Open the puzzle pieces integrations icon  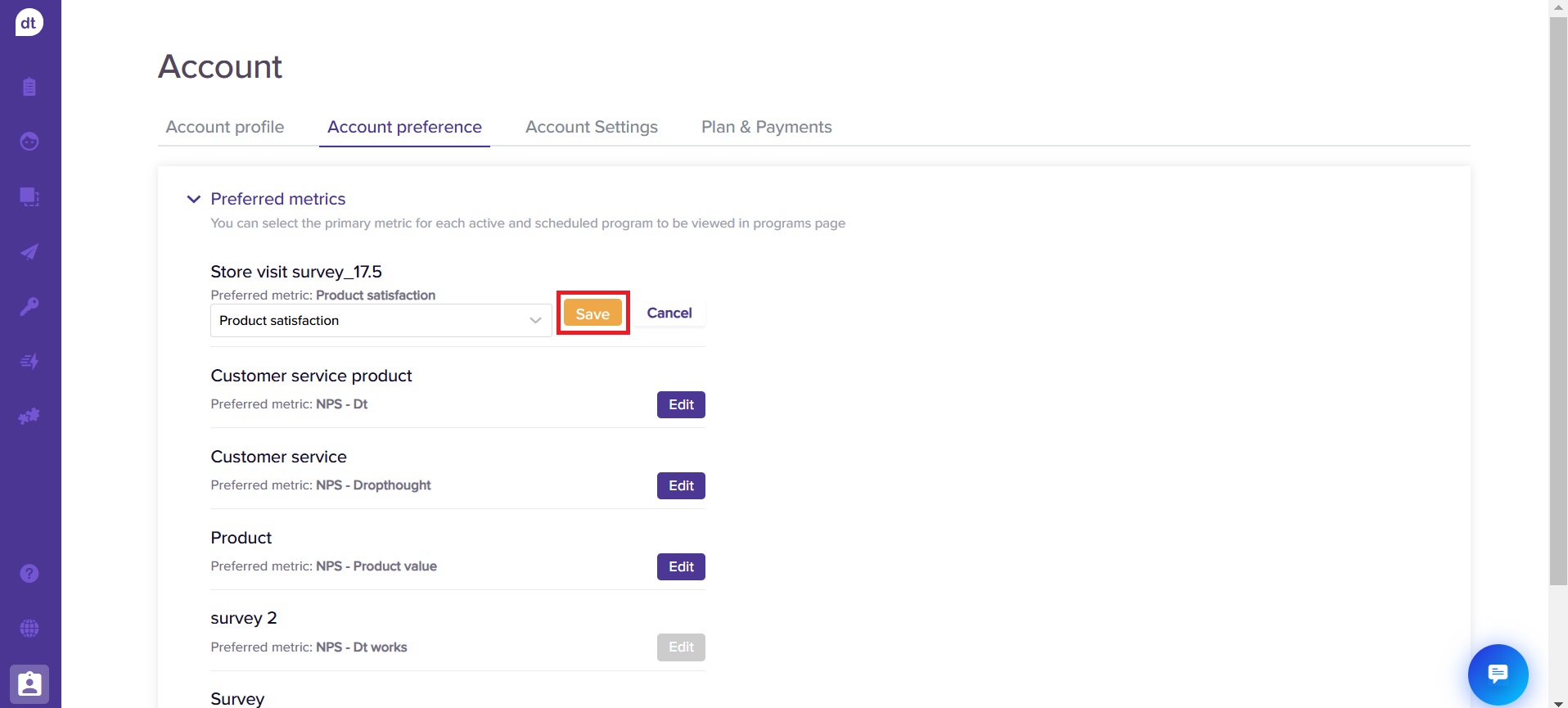29,416
